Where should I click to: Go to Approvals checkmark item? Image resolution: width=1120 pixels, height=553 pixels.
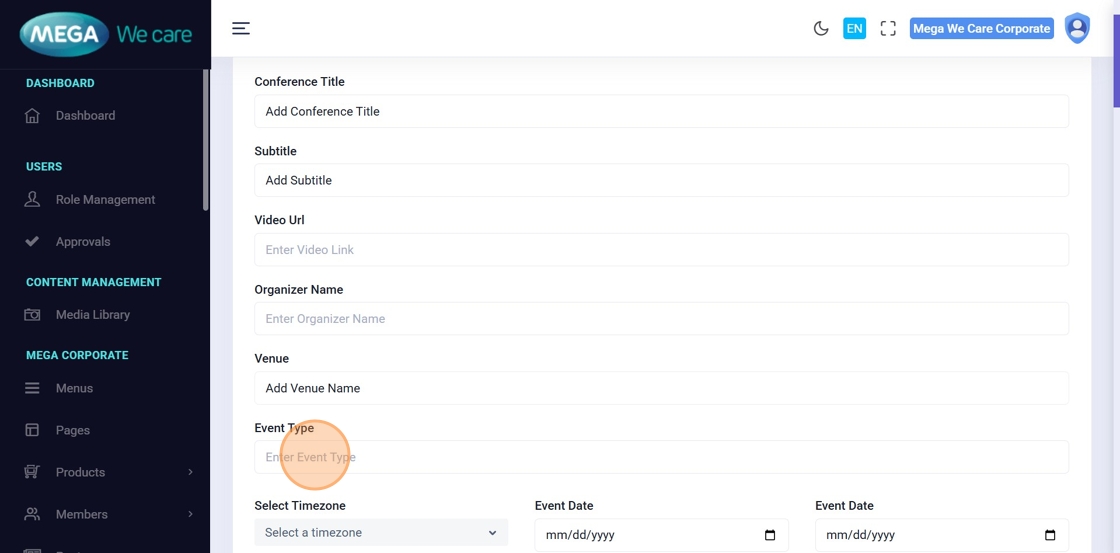pos(83,242)
